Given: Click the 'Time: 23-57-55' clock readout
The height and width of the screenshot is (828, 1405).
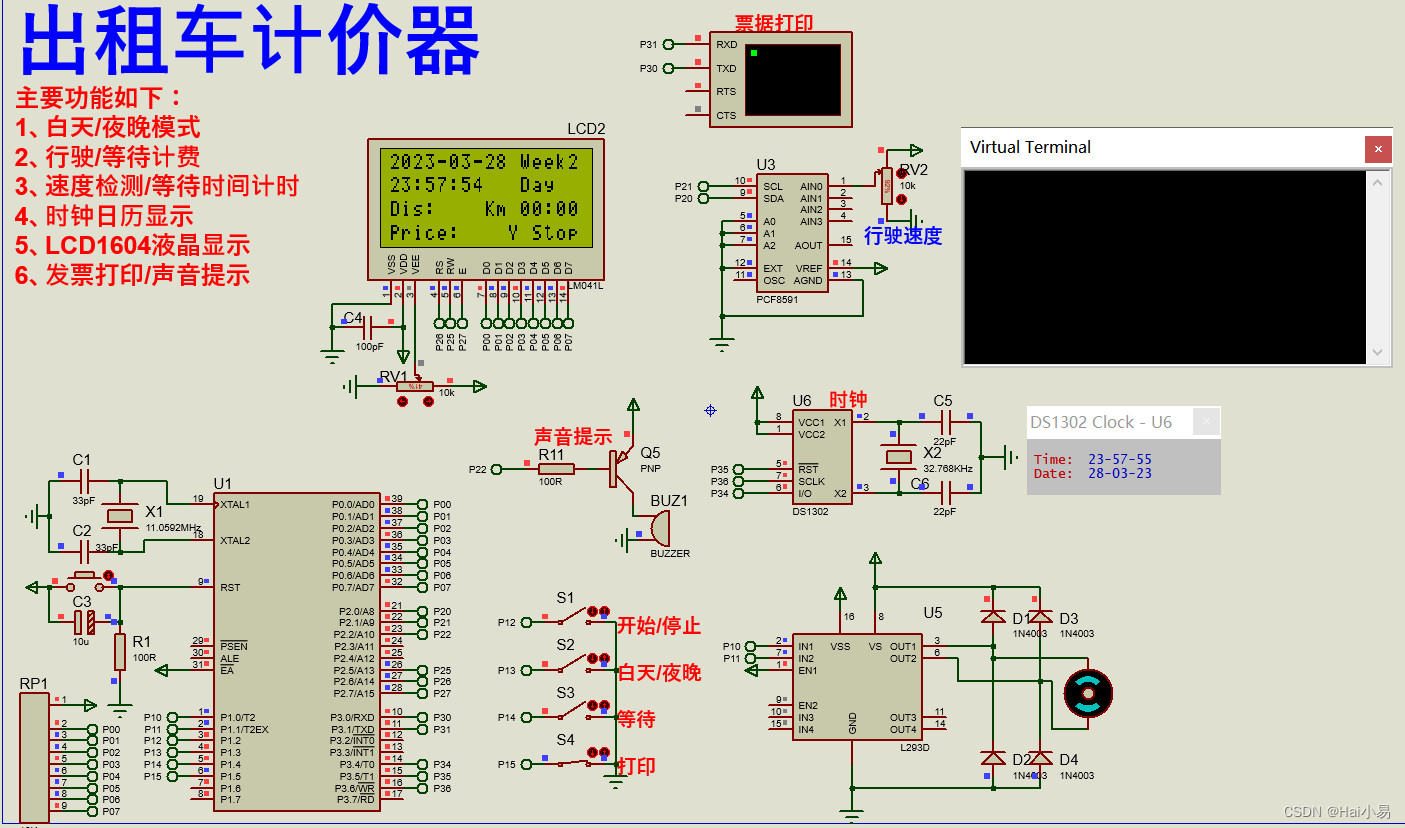Looking at the screenshot, I should pos(1092,459).
